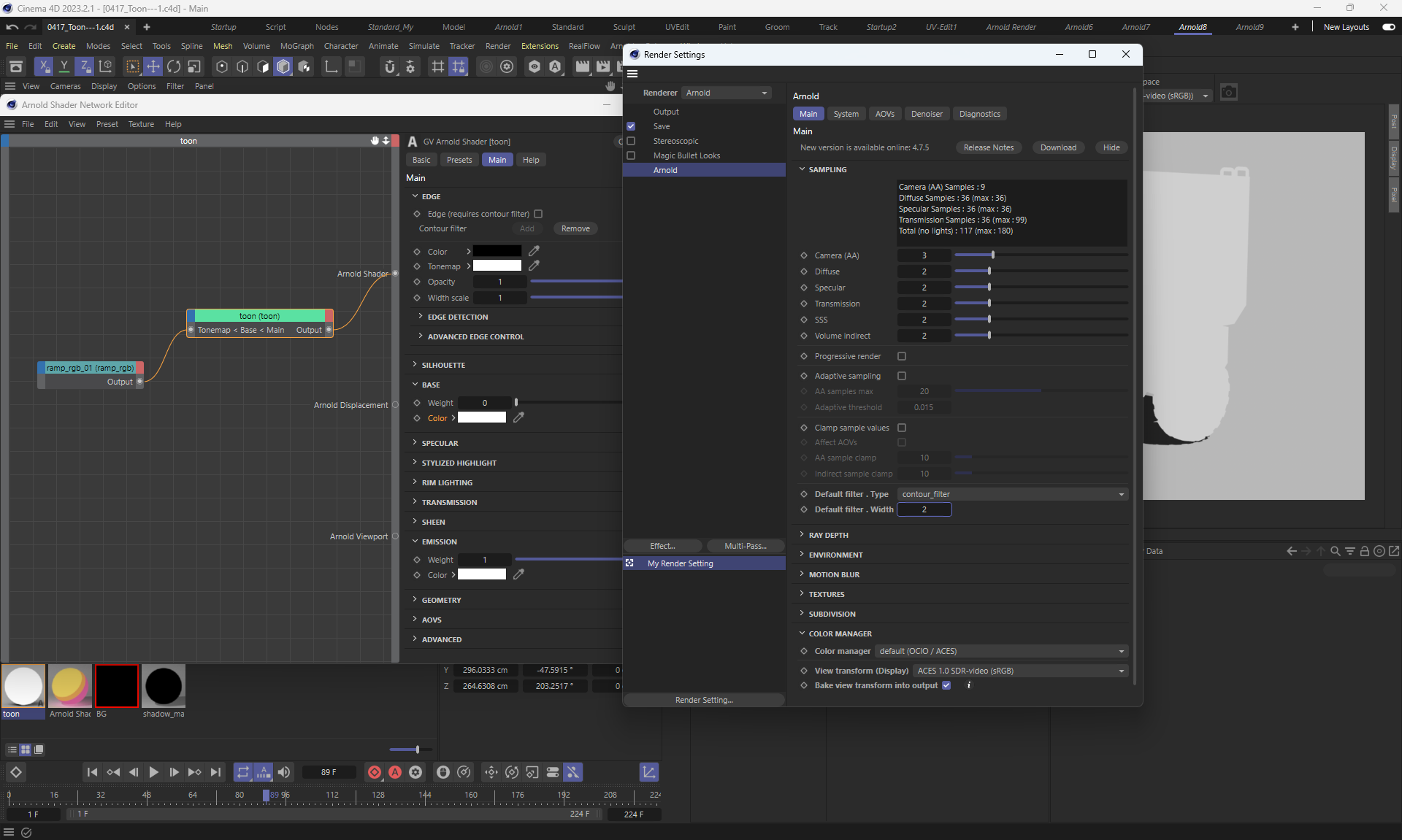Enable the Progressive render checkbox
This screenshot has width=1402, height=840.
(902, 356)
